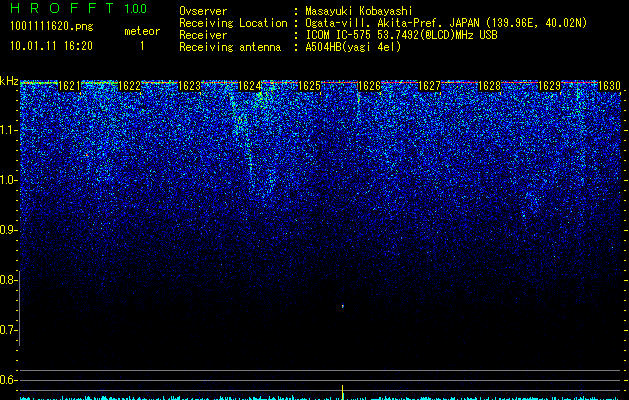The image size is (629, 400).
Task: Click the 1621 time marker
Action: [69, 86]
